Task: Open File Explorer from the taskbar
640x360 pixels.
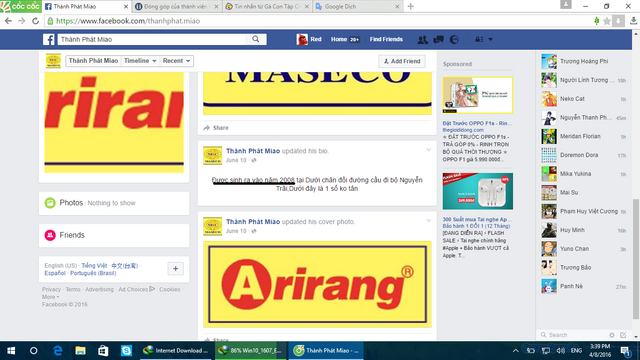Action: tap(80, 351)
